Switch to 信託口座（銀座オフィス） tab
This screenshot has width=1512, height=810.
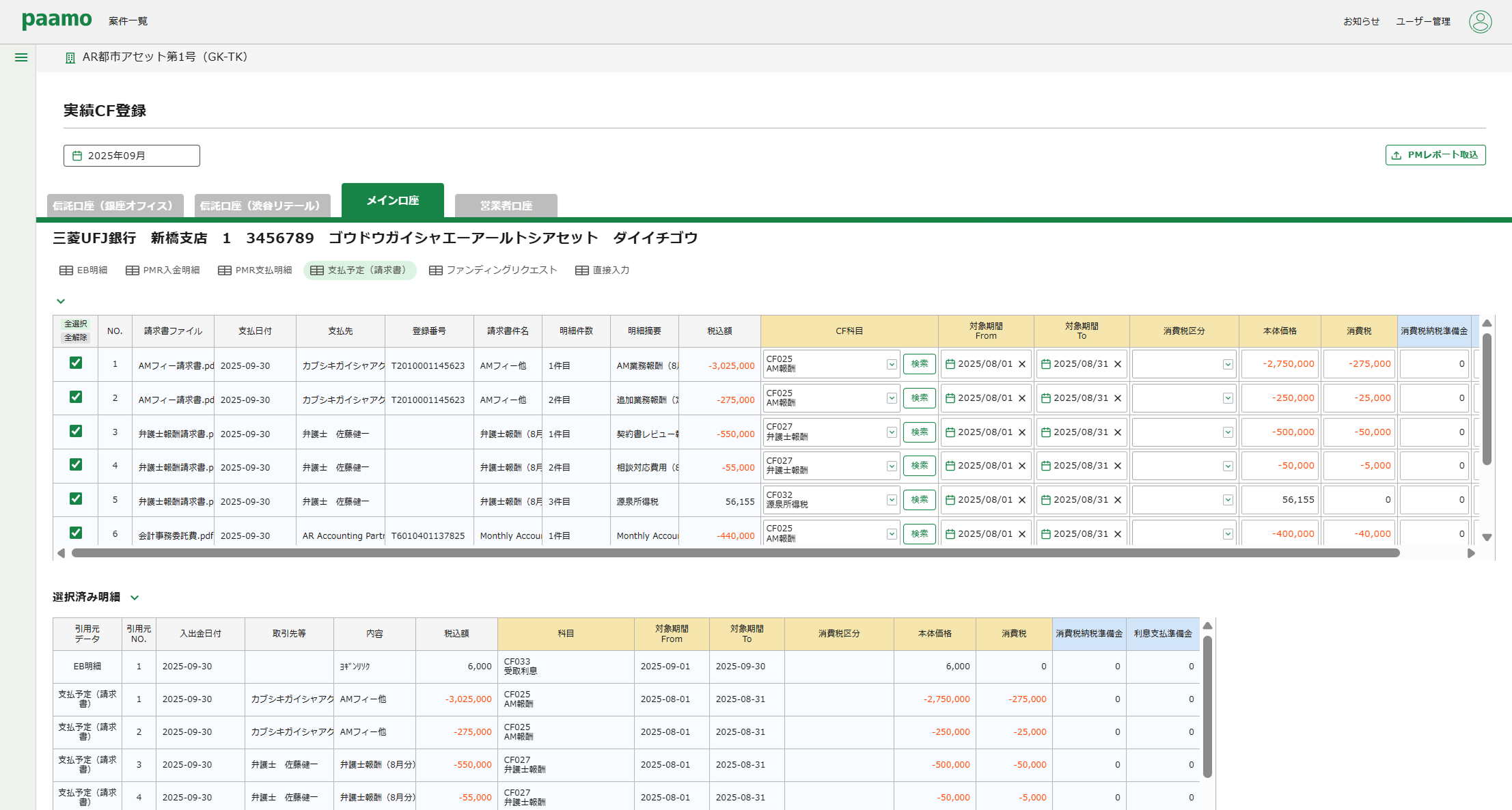(113, 206)
